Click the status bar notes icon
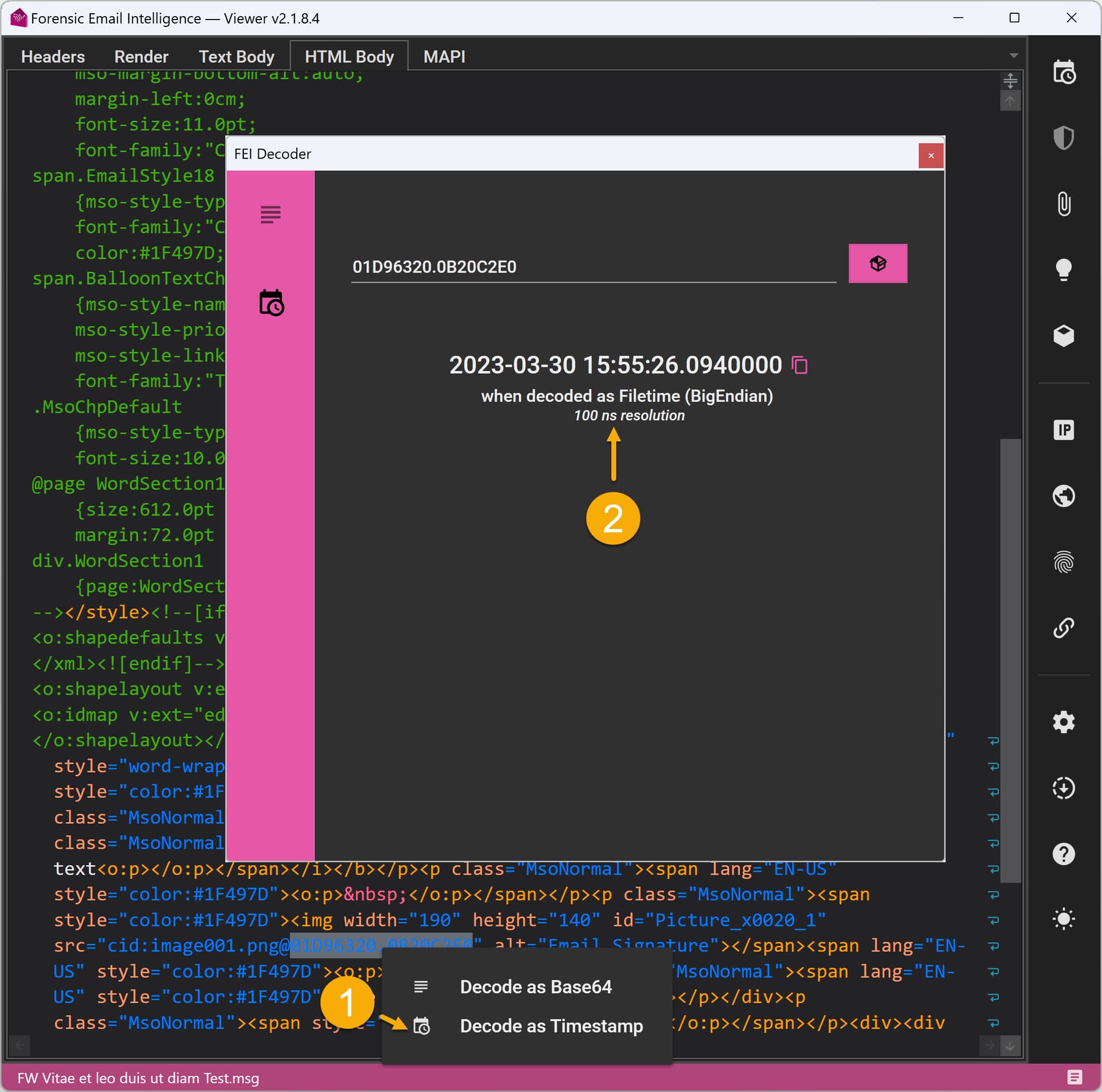1102x1092 pixels. (1074, 1077)
